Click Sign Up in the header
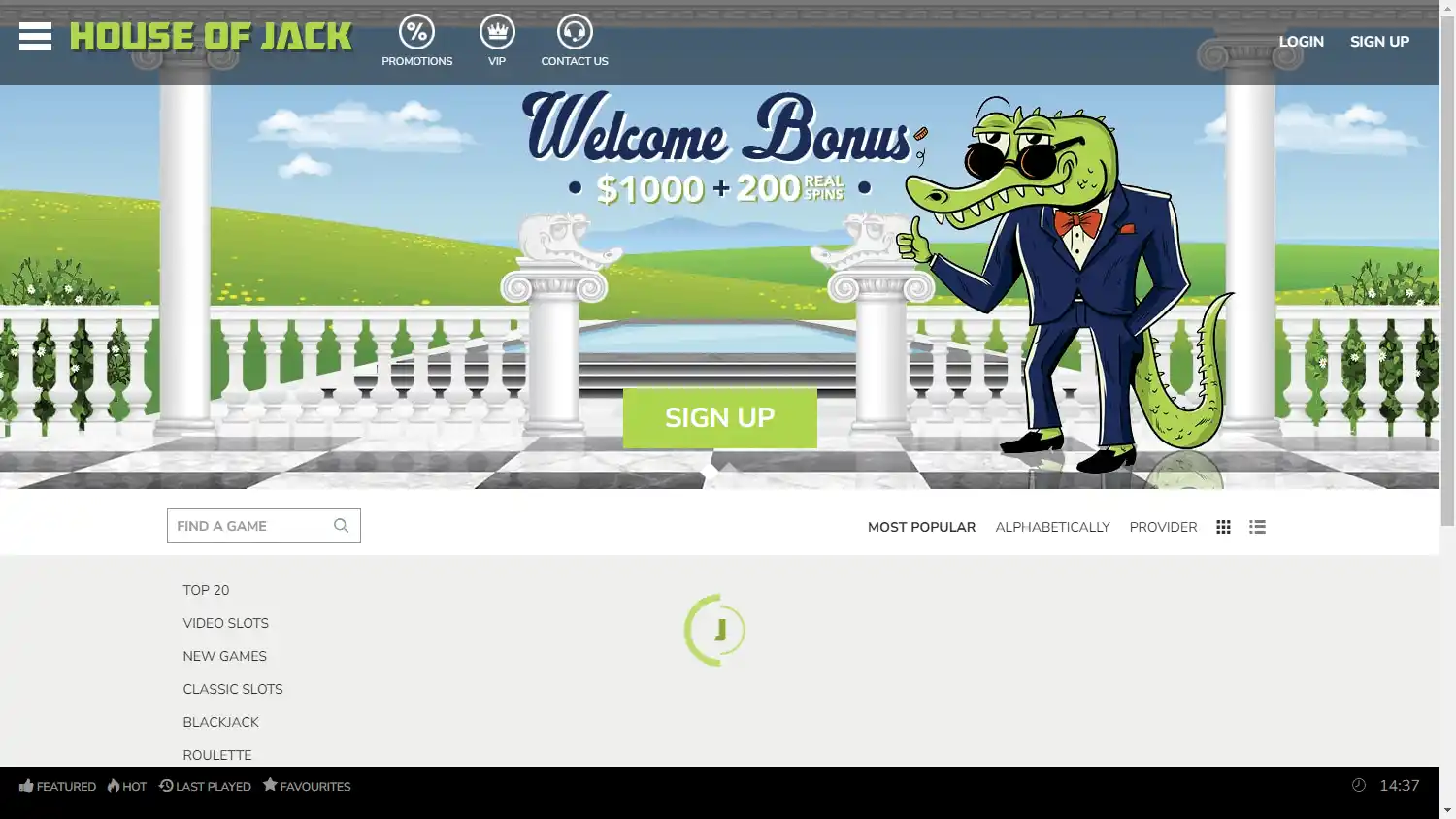 tap(1379, 42)
